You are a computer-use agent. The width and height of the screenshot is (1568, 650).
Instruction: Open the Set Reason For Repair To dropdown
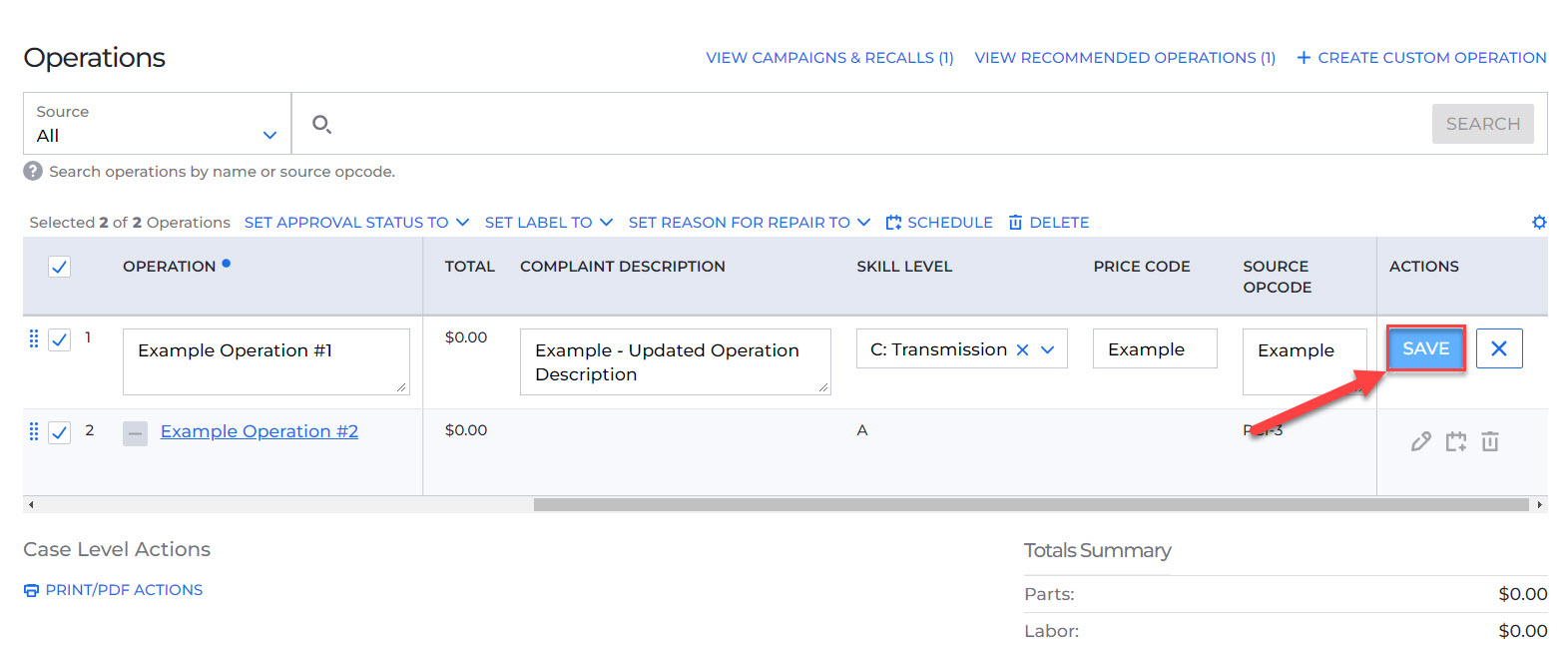pyautogui.click(x=749, y=222)
